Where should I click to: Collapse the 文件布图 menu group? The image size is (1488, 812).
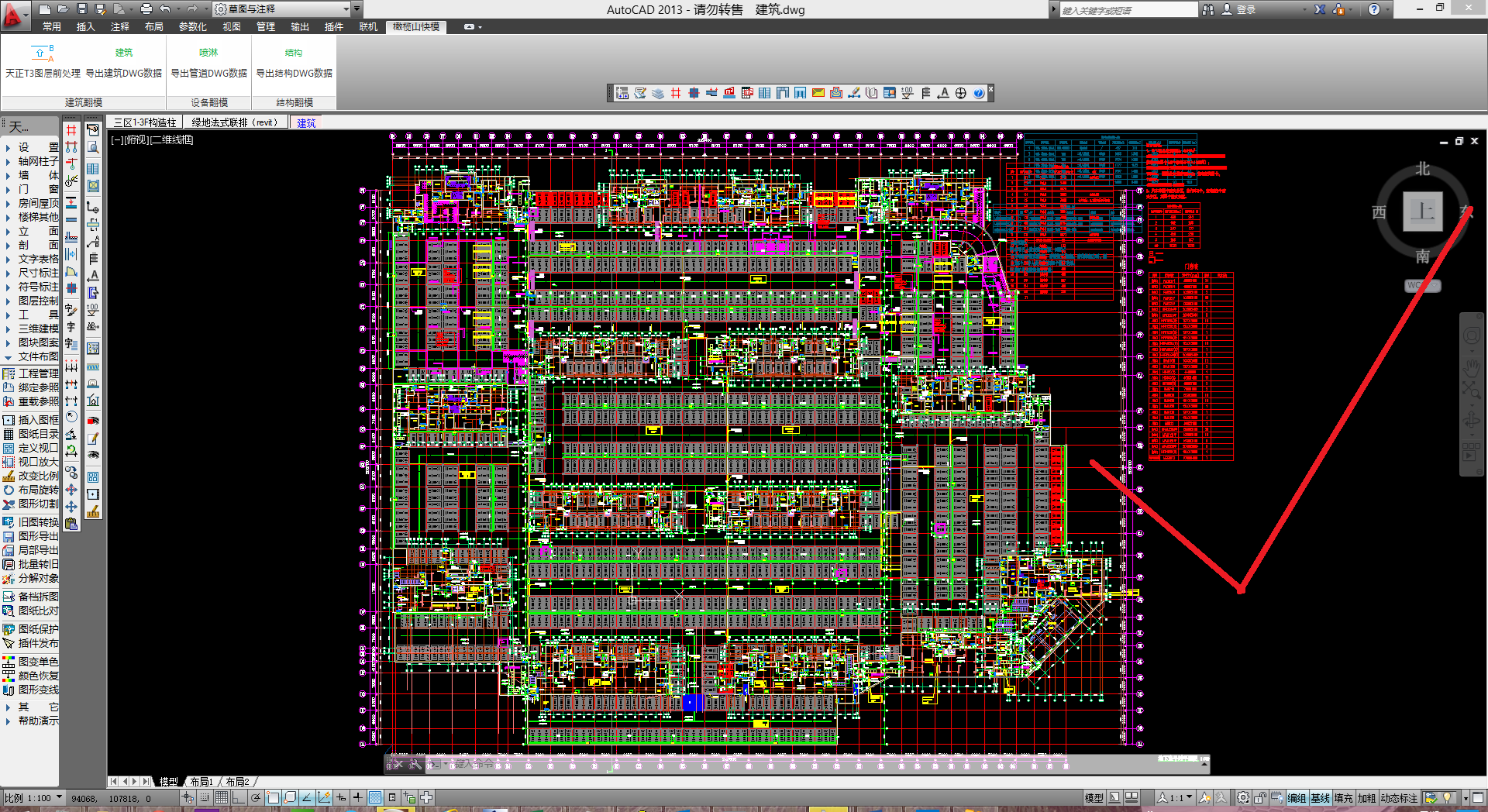[31, 356]
